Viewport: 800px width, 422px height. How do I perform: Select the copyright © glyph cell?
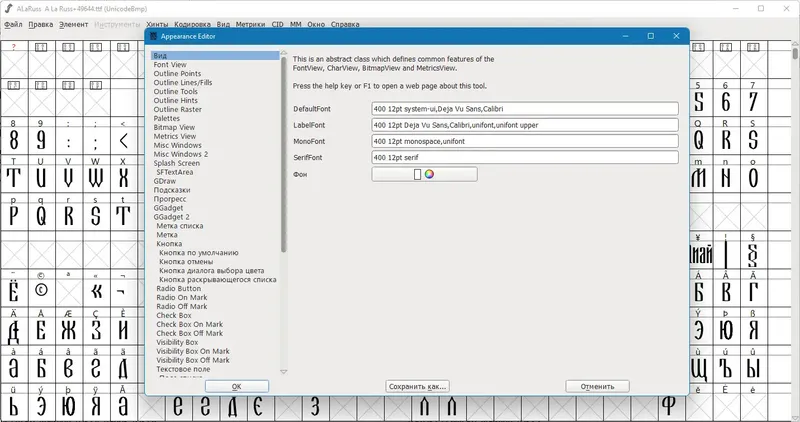41,290
